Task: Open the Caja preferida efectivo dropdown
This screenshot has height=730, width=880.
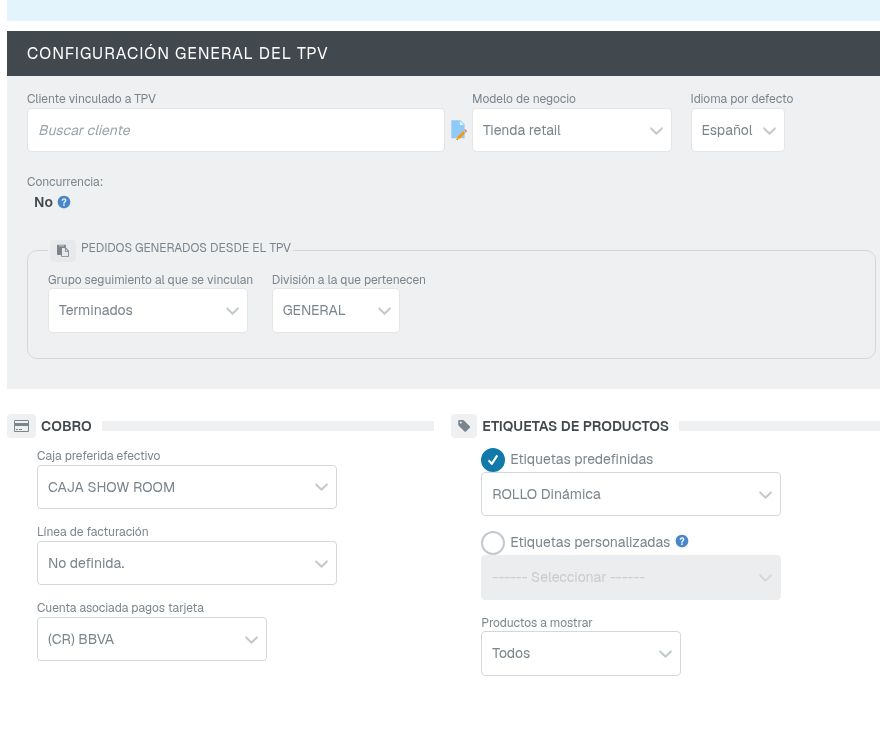Action: point(187,487)
